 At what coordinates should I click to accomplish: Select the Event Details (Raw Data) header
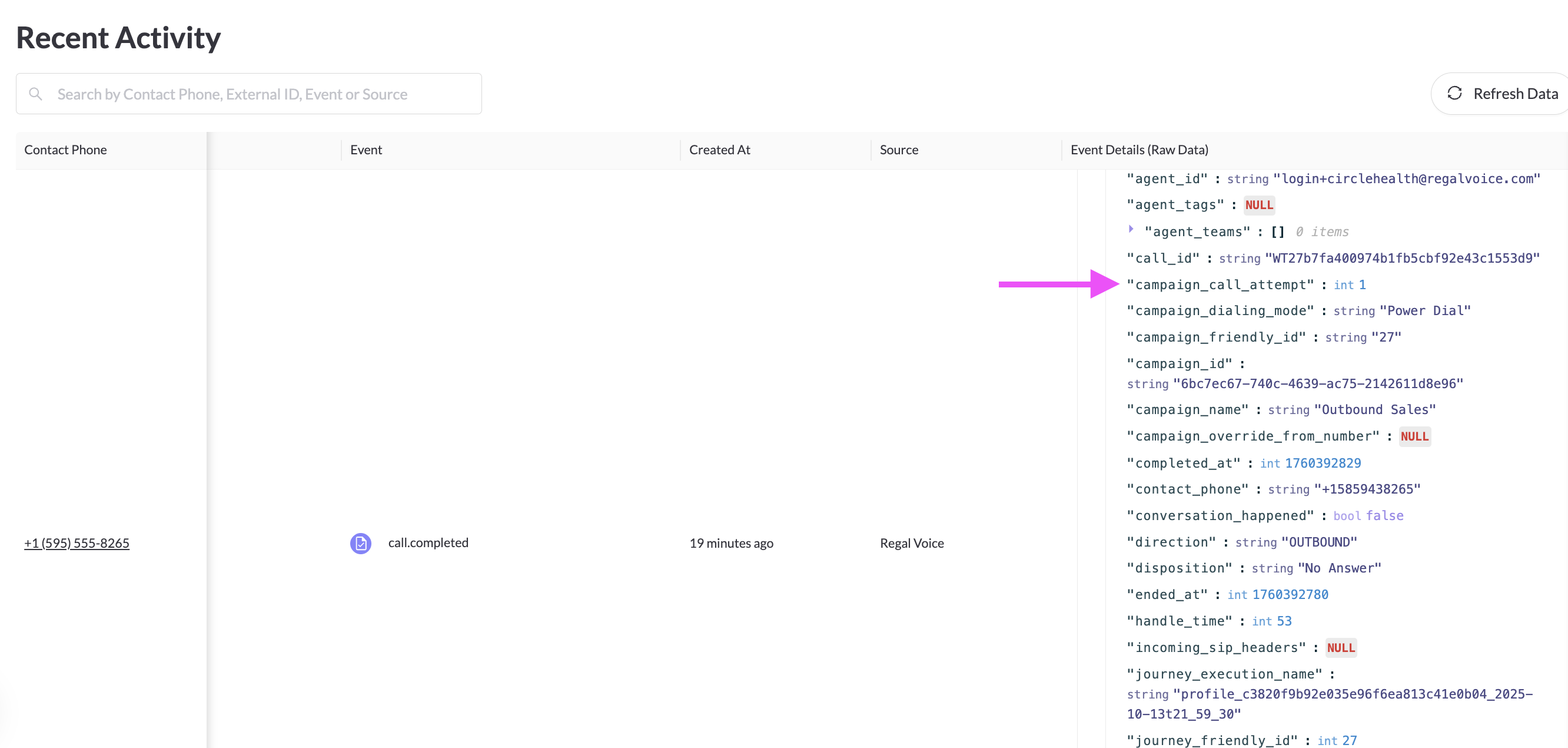(x=1139, y=150)
